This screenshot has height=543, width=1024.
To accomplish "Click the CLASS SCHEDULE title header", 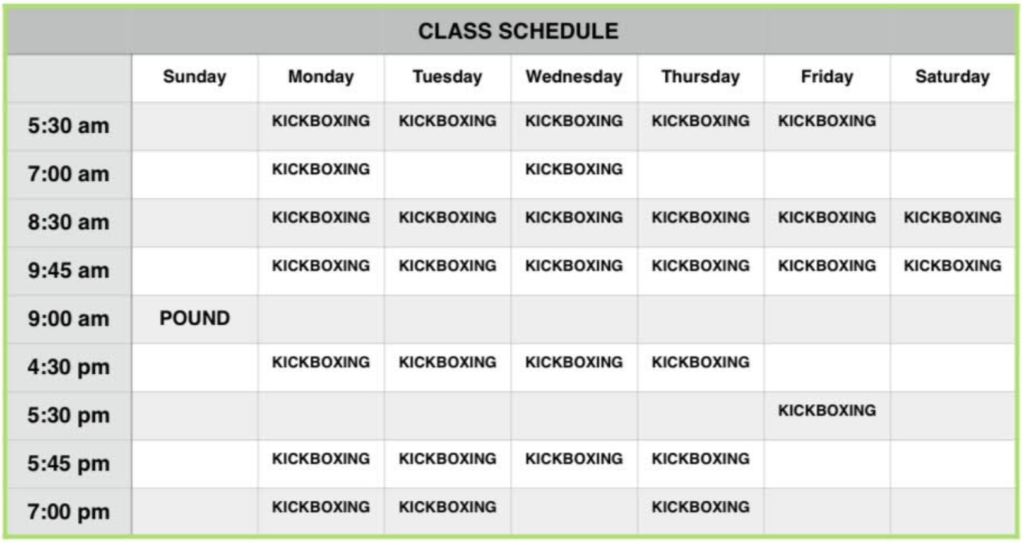I will [518, 31].
